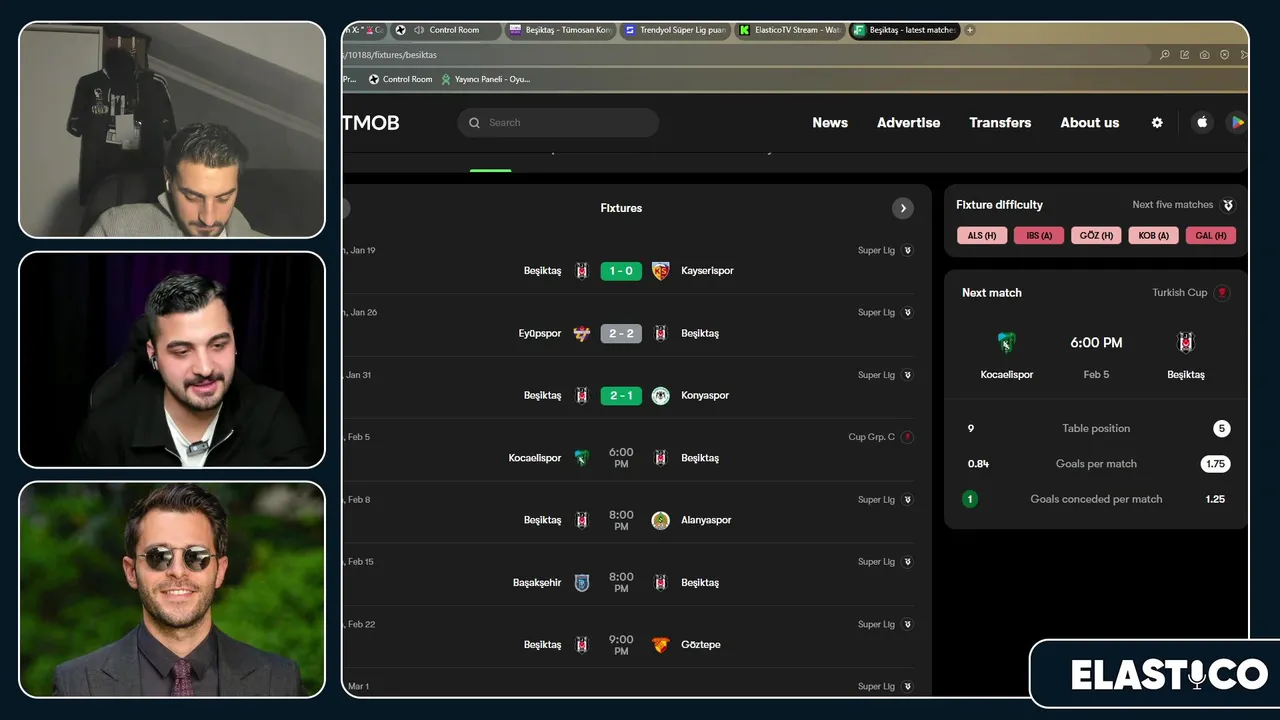Click Super Lig badge on Feb 22 row
Image resolution: width=1280 pixels, height=720 pixels.
(x=908, y=624)
